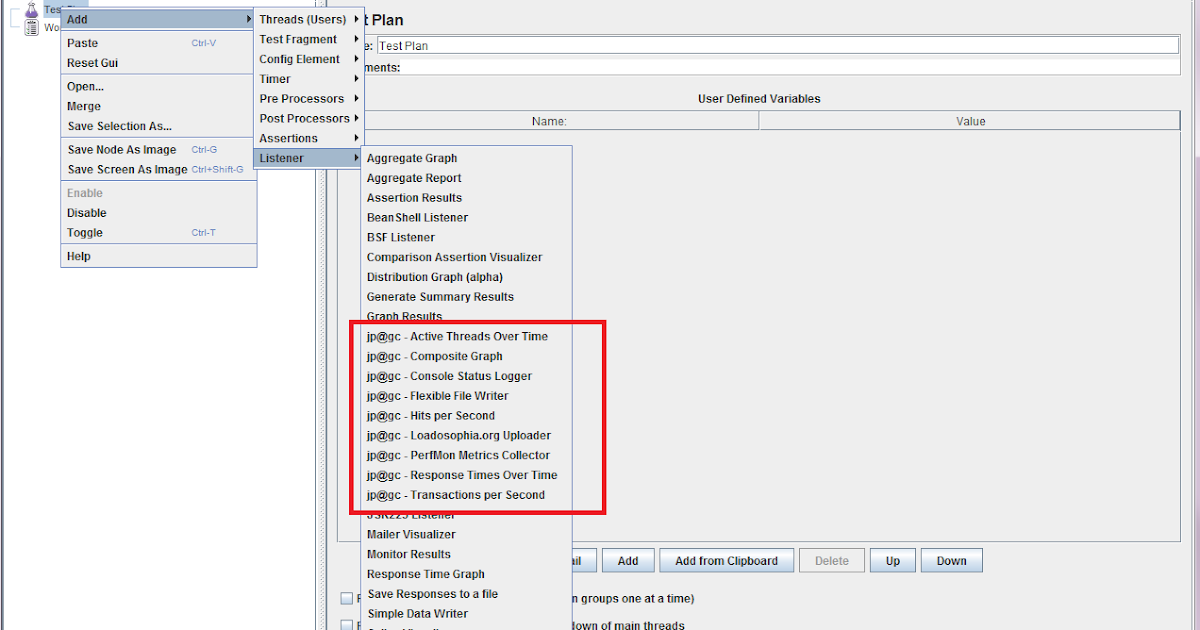Click the Test Plan flask icon in tree

tap(32, 9)
